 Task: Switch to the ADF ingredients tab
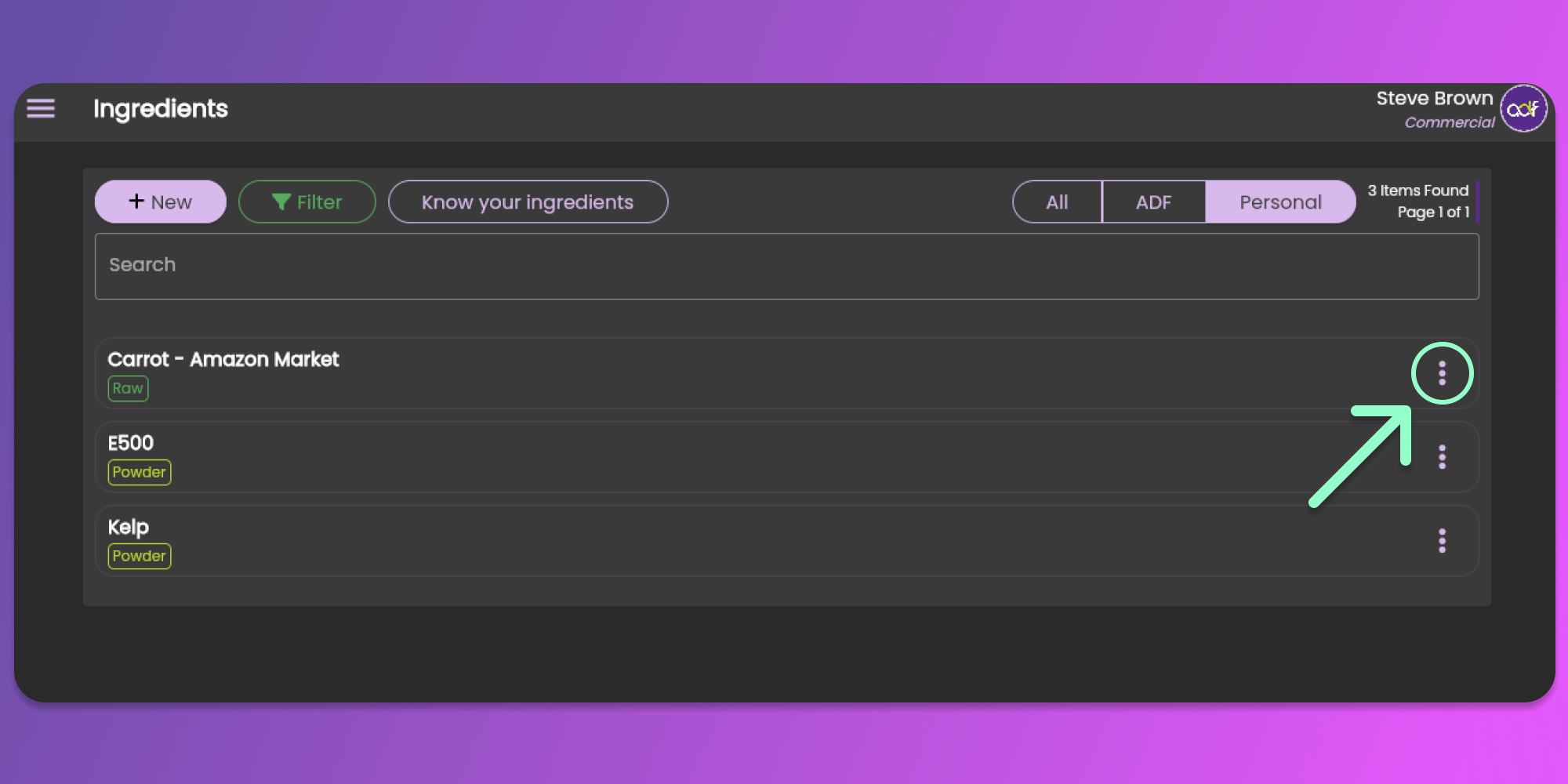(x=1153, y=202)
